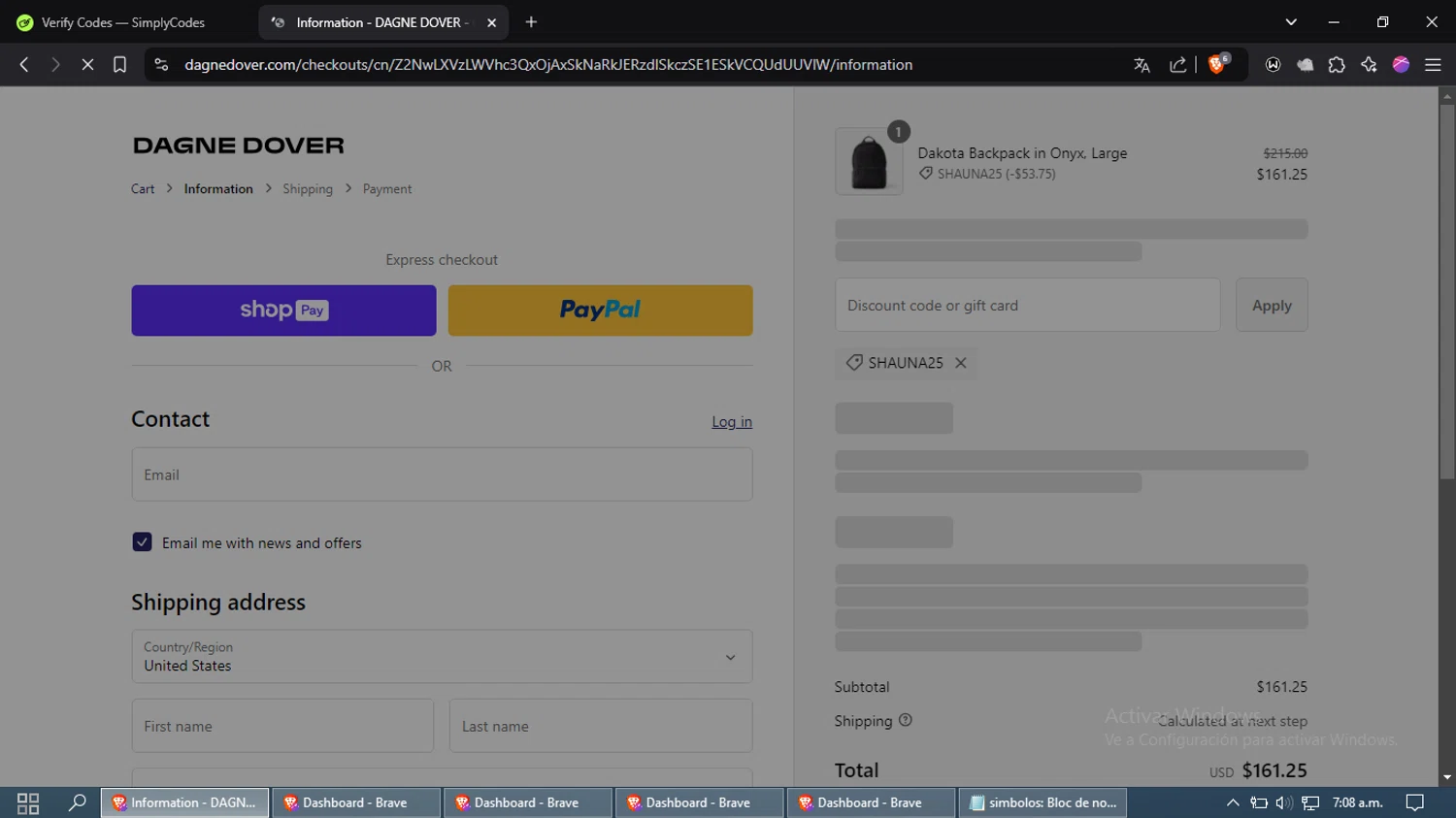The width and height of the screenshot is (1456, 818).
Task: Open Brave Shields panel
Action: [1217, 64]
